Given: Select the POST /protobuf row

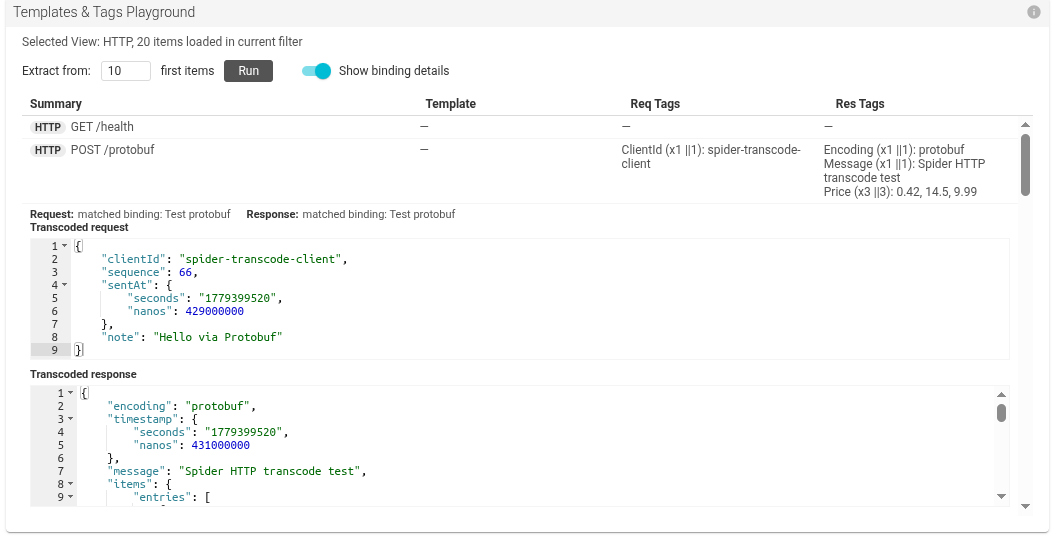Looking at the screenshot, I should click(x=519, y=171).
